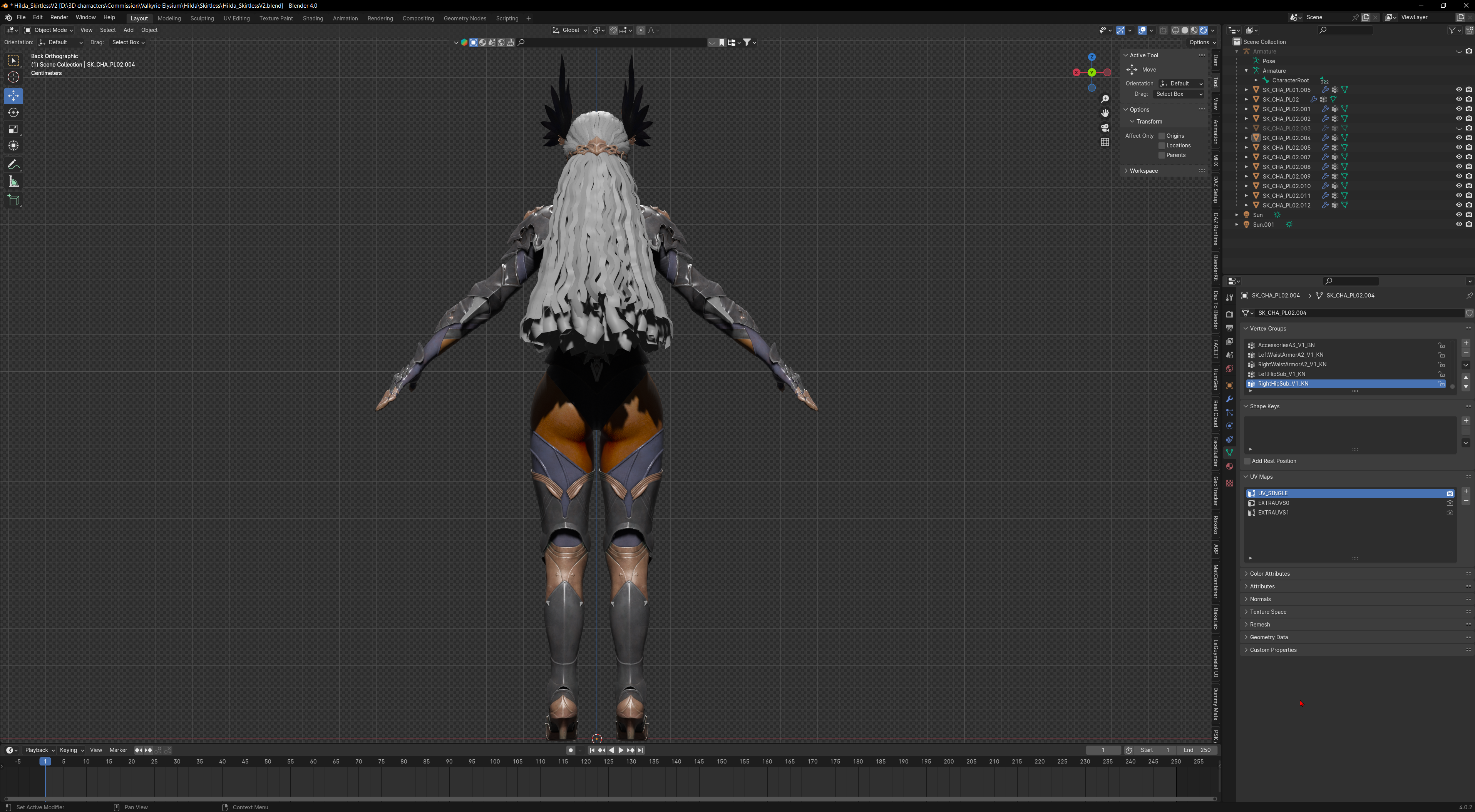
Task: Expand the Color Attributes panel
Action: 1269,574
